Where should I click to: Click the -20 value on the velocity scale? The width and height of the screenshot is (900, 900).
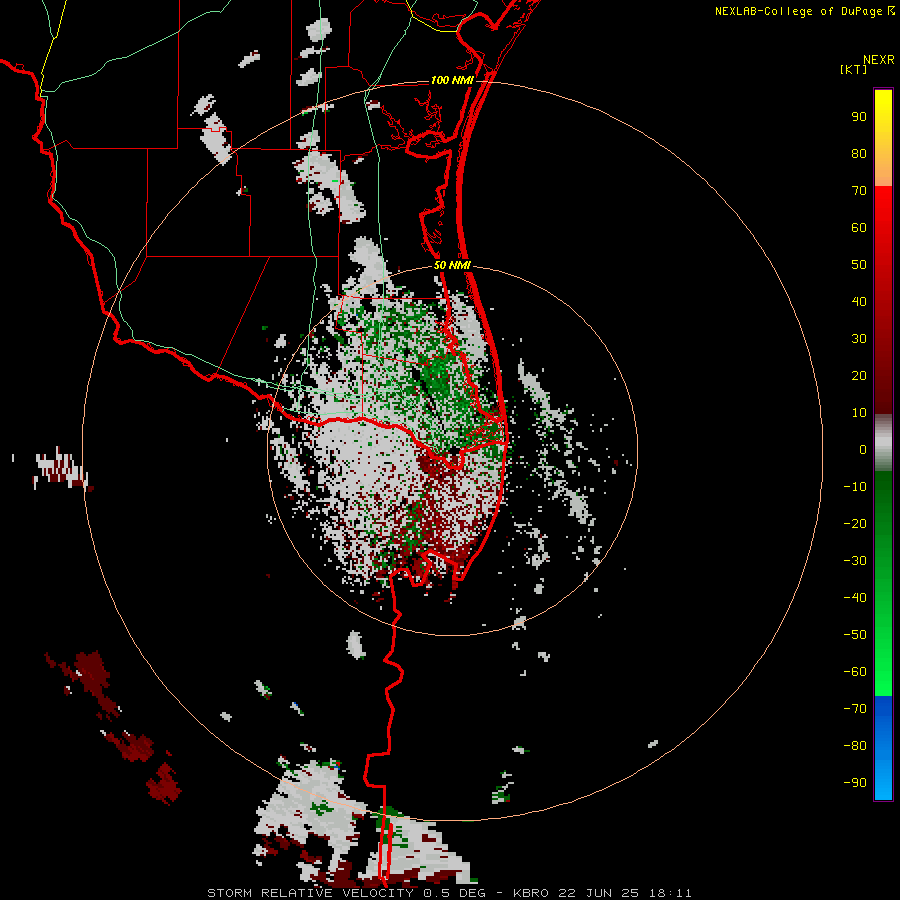pyautogui.click(x=855, y=524)
